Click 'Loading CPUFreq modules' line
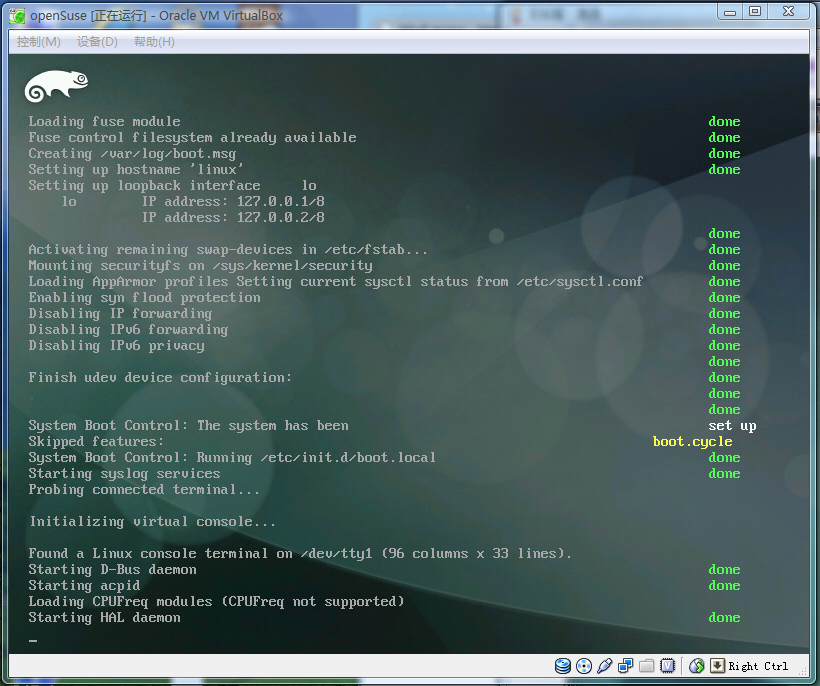 coord(217,601)
